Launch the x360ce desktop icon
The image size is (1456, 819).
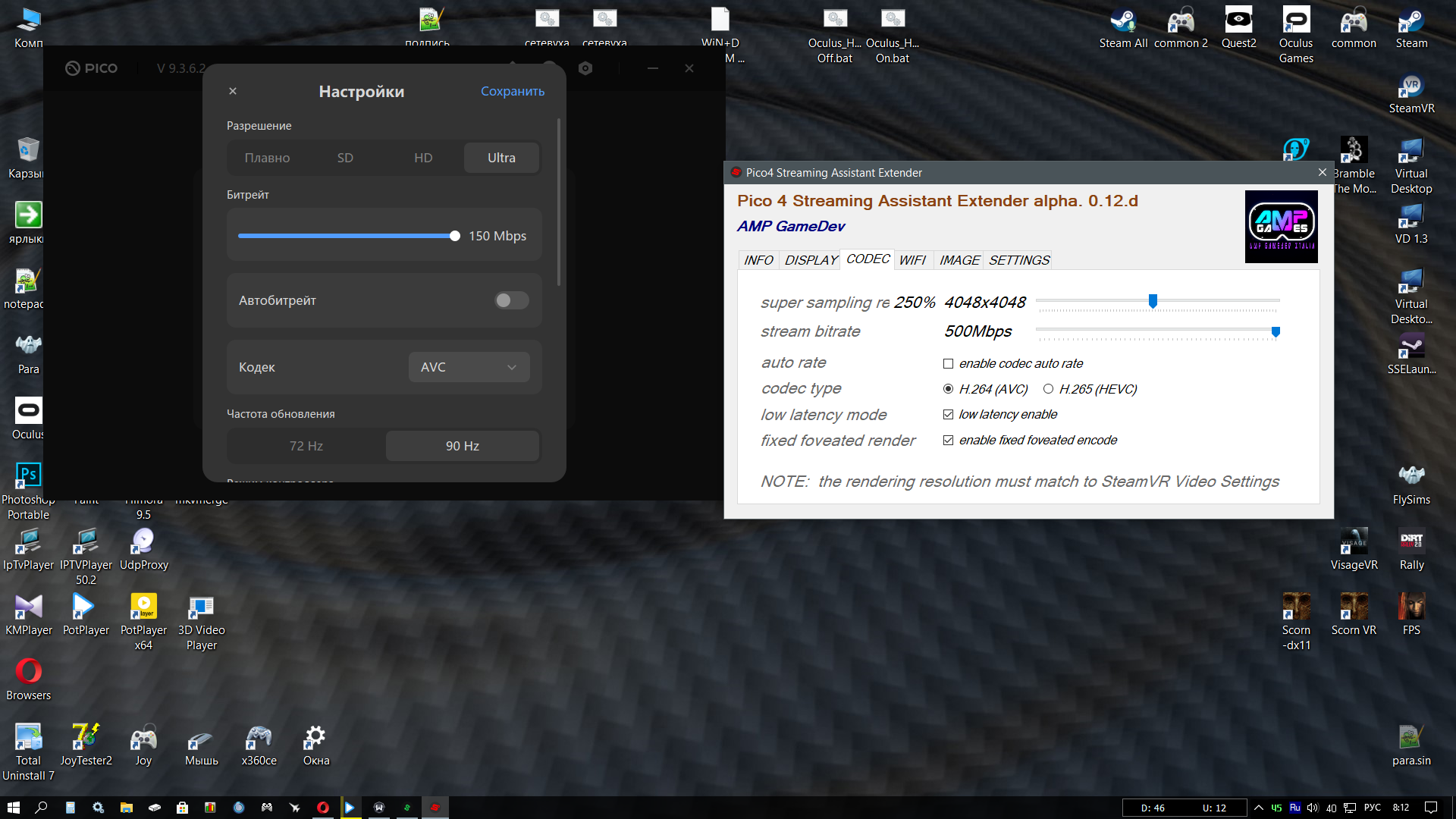click(x=259, y=745)
